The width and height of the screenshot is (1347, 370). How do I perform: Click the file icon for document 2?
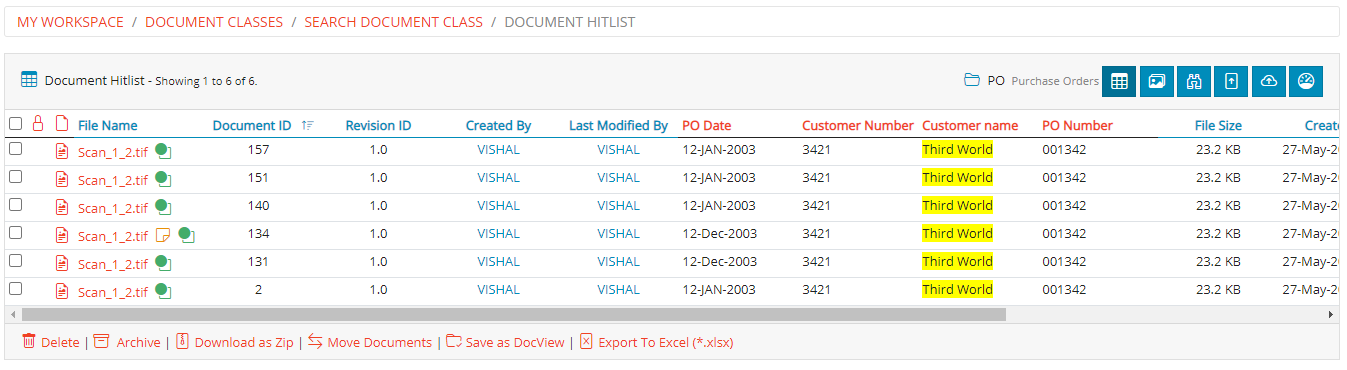(x=62, y=291)
